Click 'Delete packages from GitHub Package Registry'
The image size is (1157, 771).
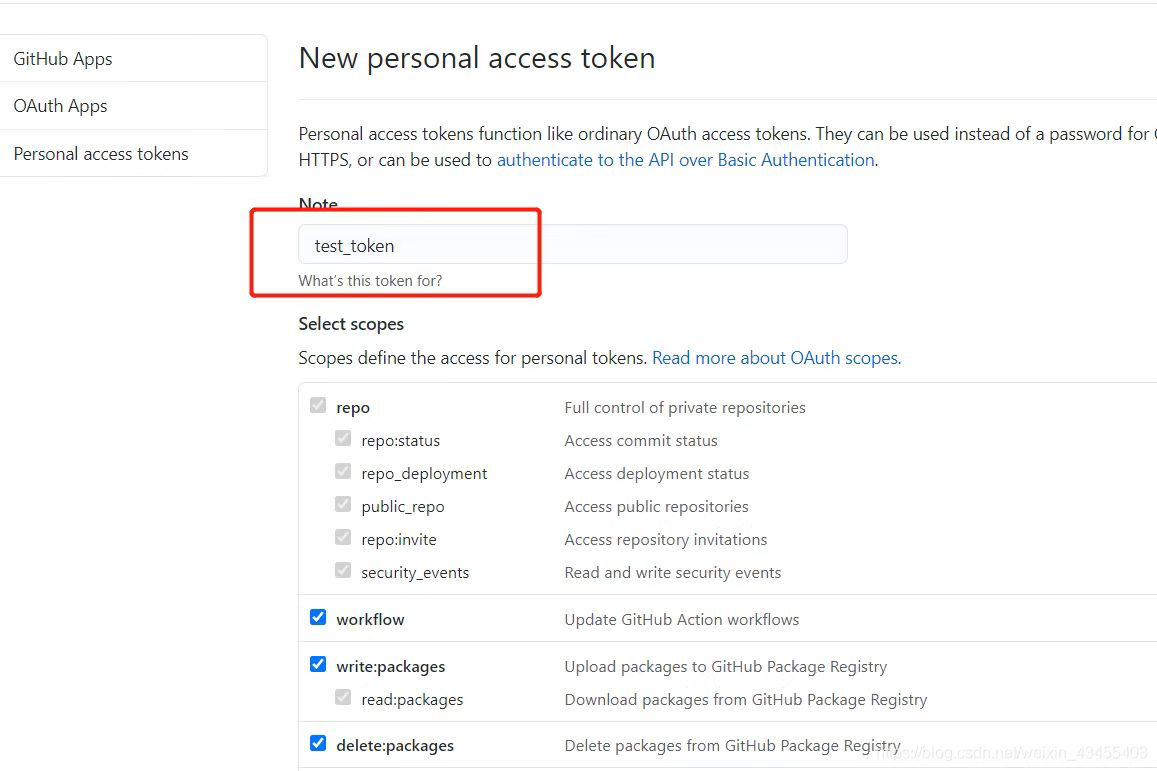coord(733,746)
